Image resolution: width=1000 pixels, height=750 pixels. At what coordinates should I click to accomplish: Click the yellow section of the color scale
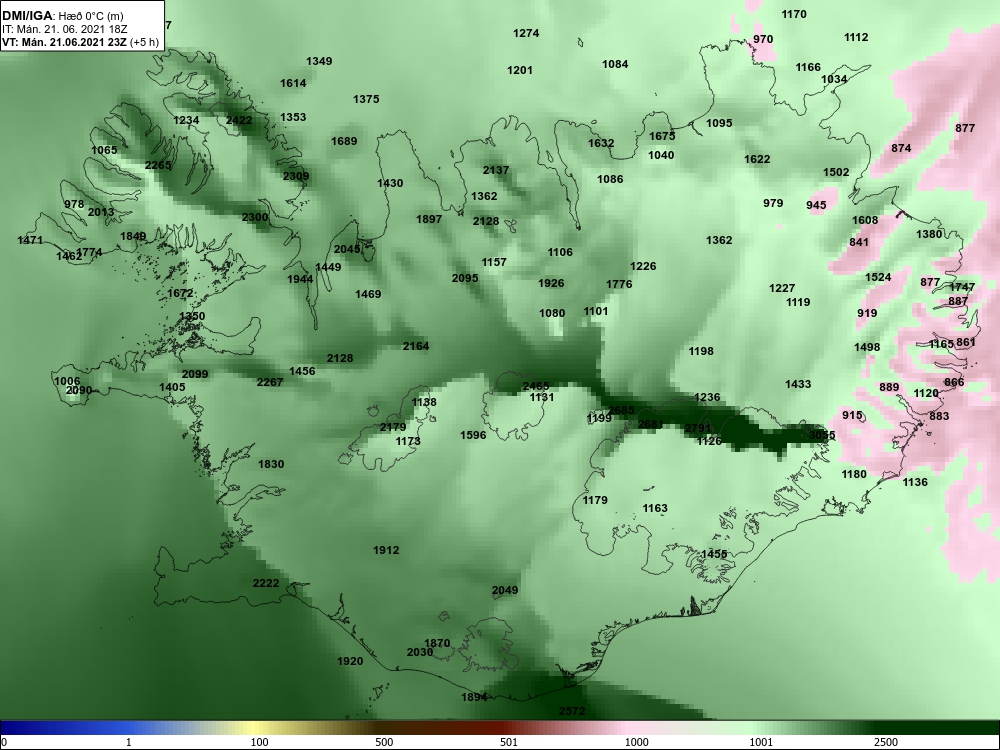point(255,728)
